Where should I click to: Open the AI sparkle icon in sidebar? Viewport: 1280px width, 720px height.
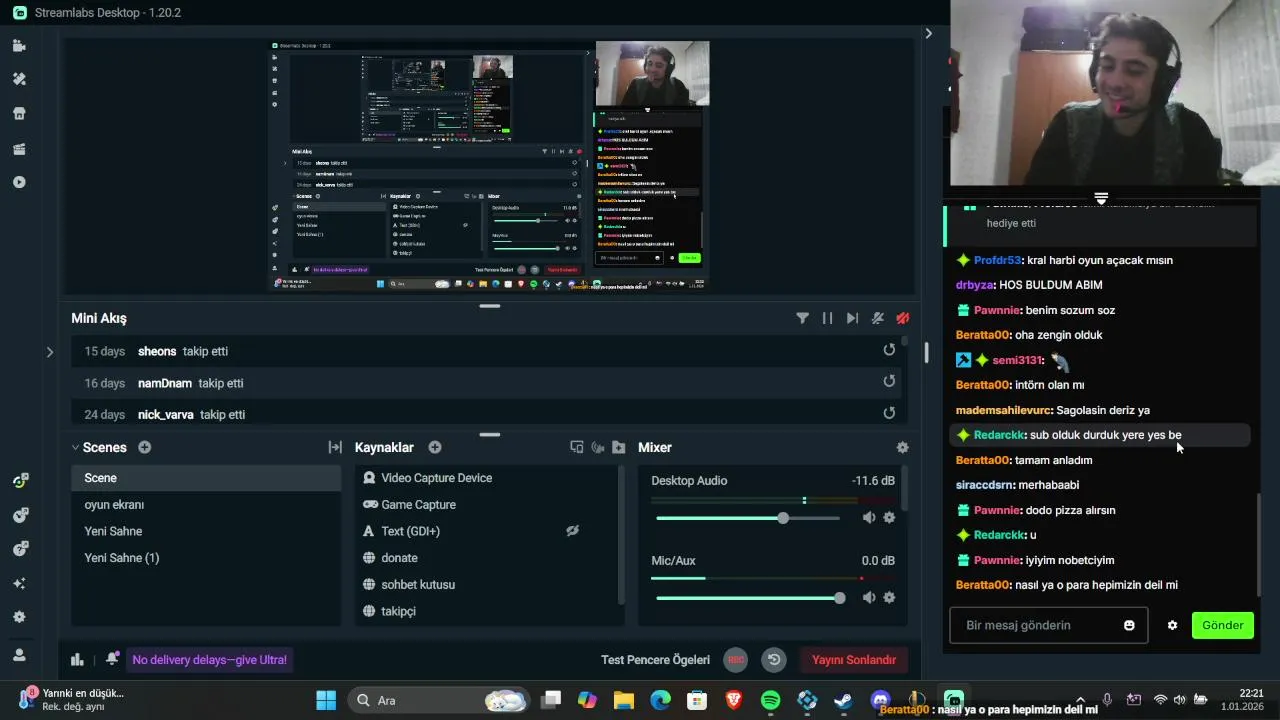click(x=19, y=583)
